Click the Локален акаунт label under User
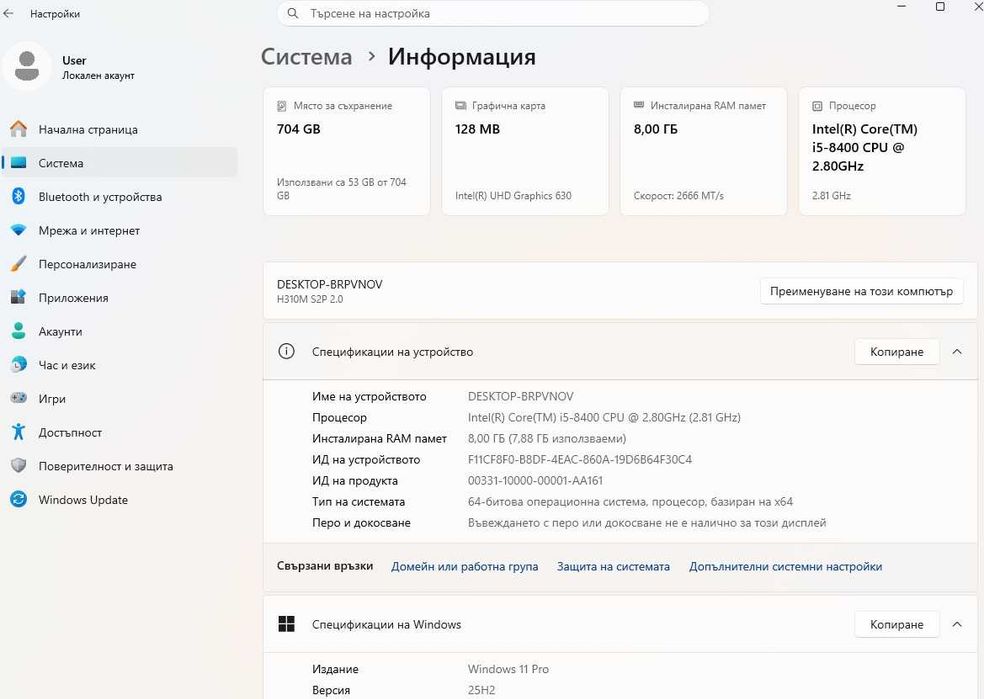984x699 pixels. [99, 75]
